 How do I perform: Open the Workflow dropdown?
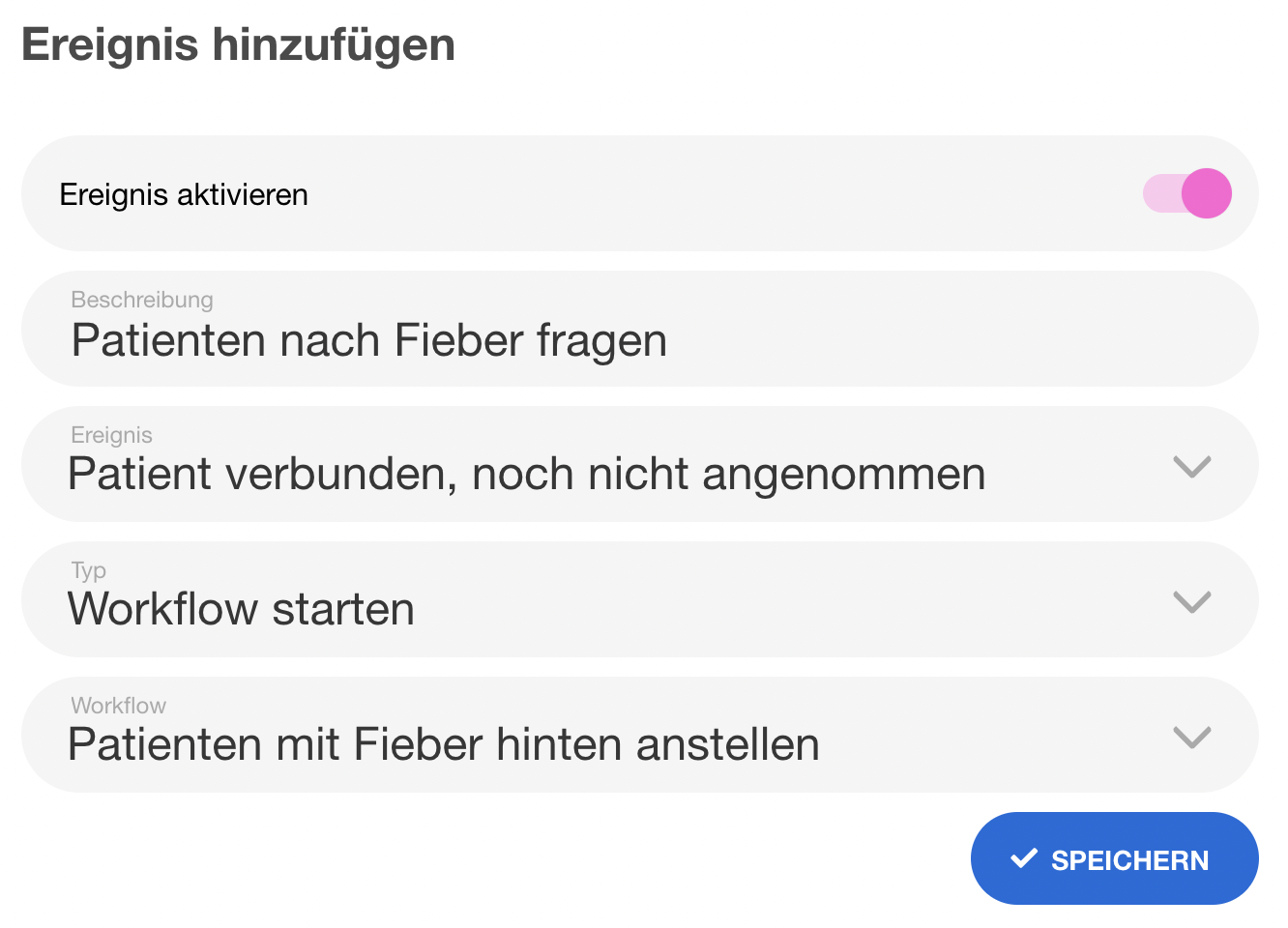pyautogui.click(x=638, y=735)
